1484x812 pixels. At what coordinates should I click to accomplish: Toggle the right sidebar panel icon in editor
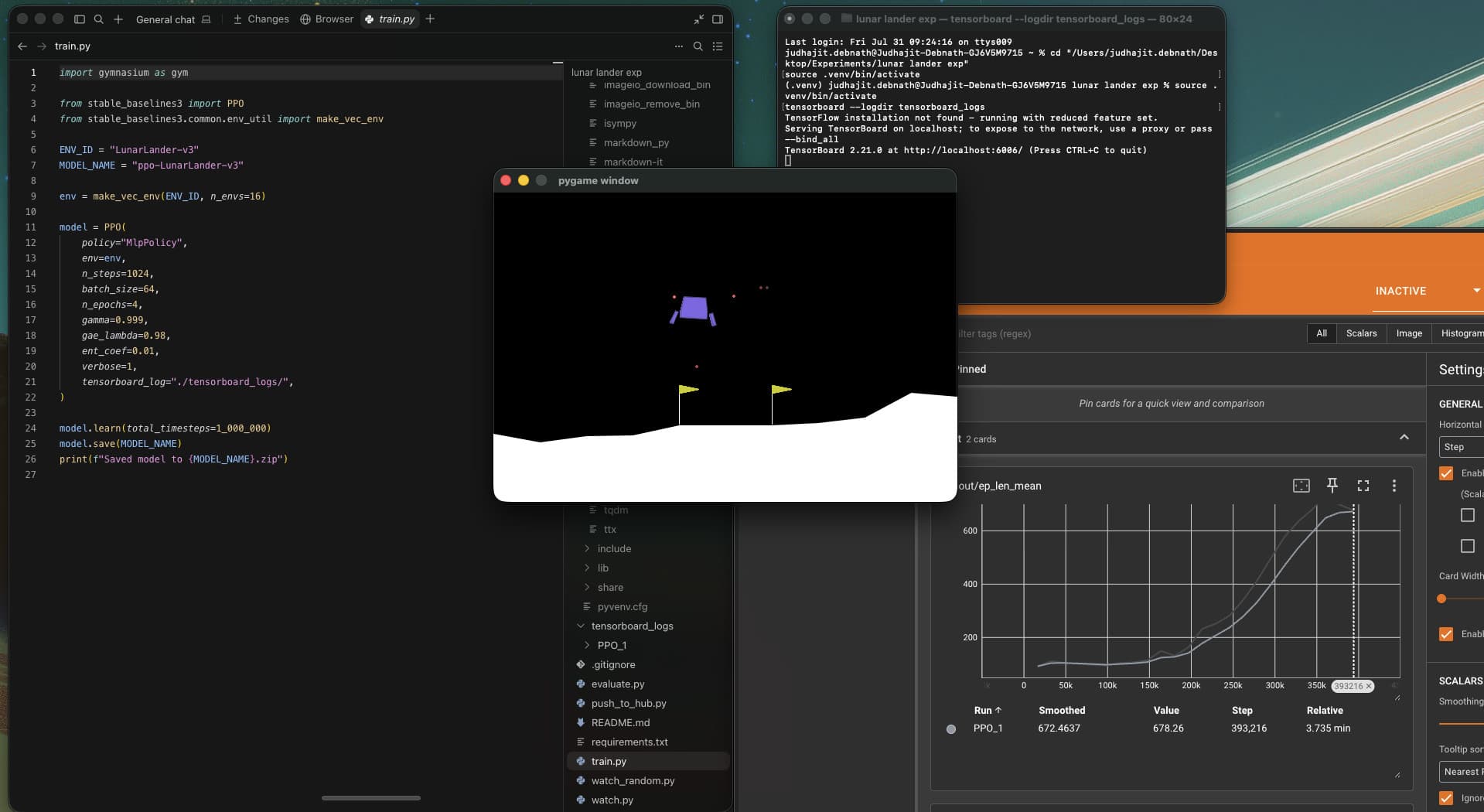[x=718, y=19]
